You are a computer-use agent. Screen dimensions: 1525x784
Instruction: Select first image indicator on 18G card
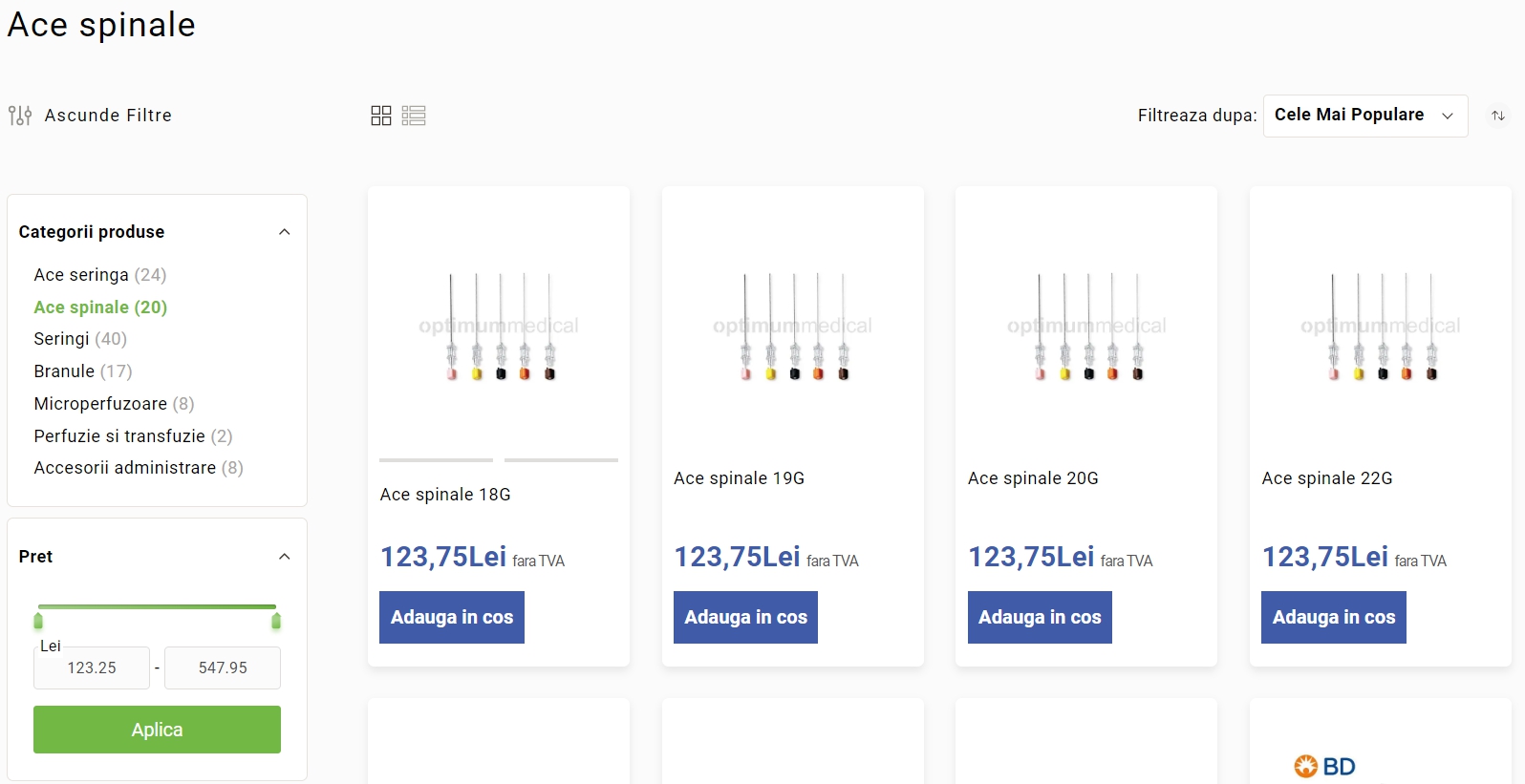(x=437, y=460)
